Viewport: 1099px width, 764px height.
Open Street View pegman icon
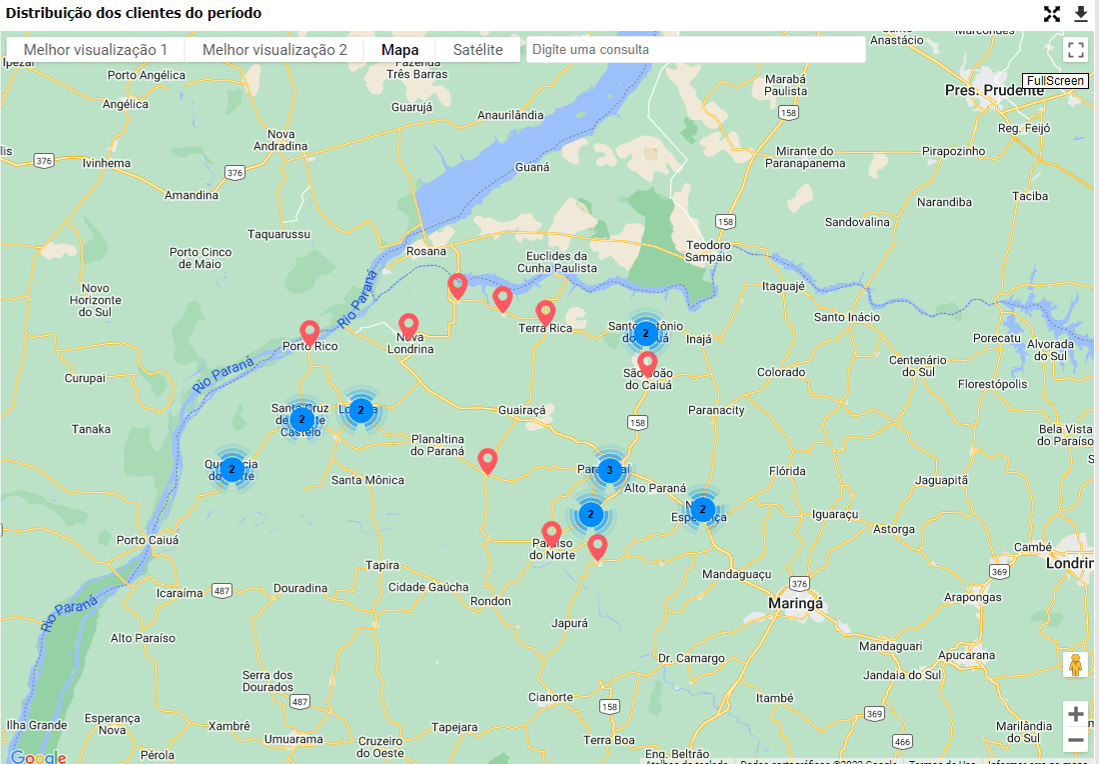(1075, 664)
